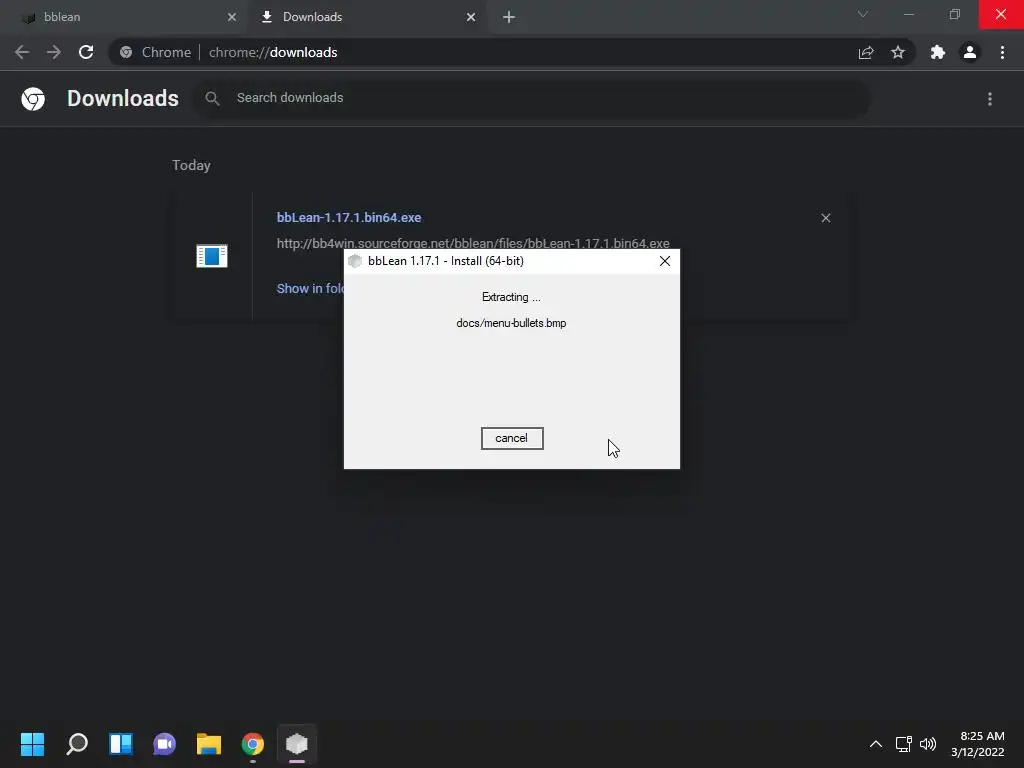Cancel the bbLean extraction
1024x768 pixels.
pyautogui.click(x=512, y=438)
